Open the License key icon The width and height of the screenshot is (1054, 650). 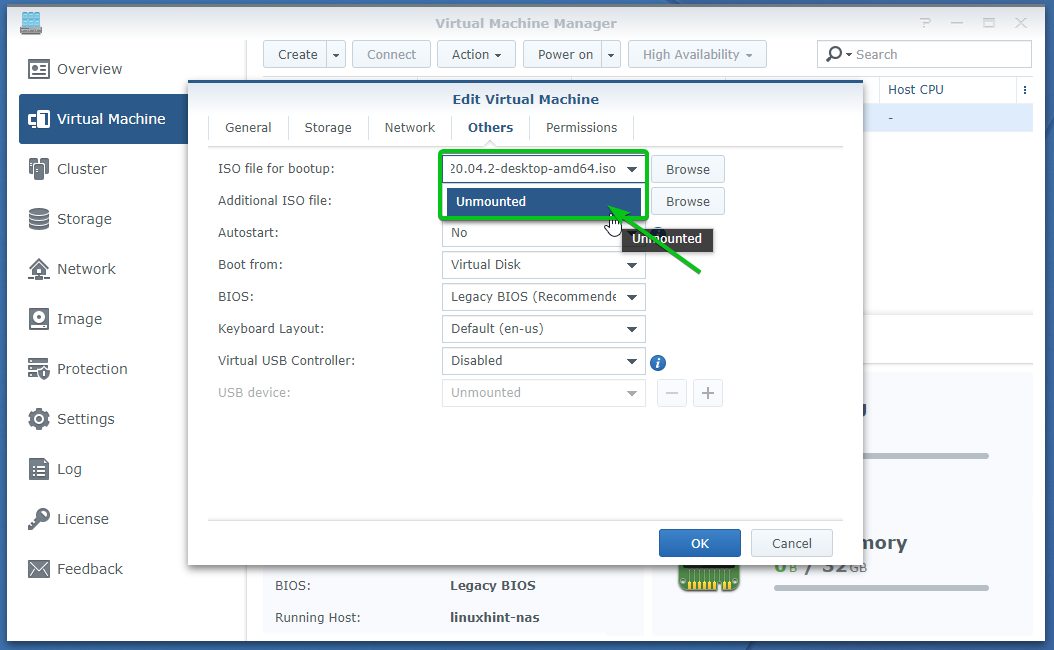pos(39,519)
